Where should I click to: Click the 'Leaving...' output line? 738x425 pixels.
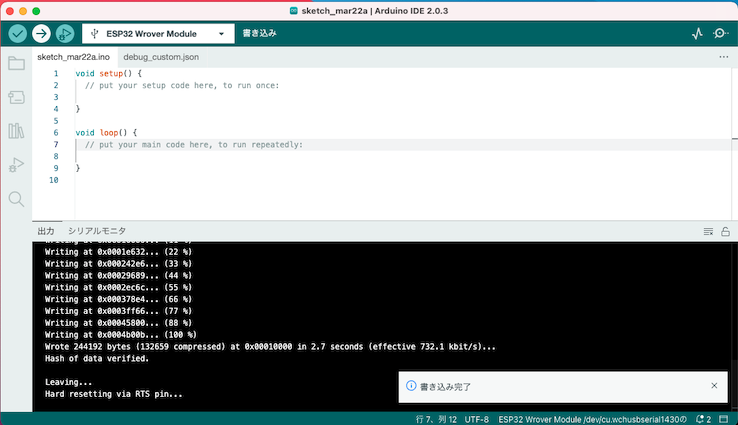coord(68,382)
